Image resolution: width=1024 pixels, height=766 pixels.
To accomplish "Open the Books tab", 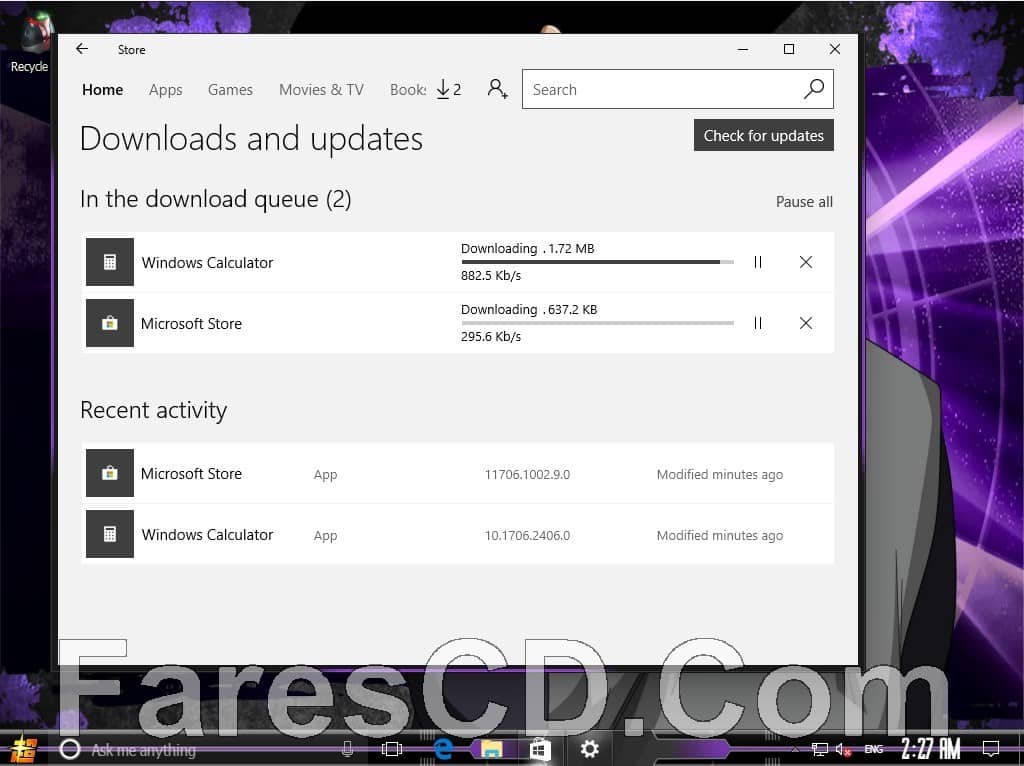I will 408,89.
